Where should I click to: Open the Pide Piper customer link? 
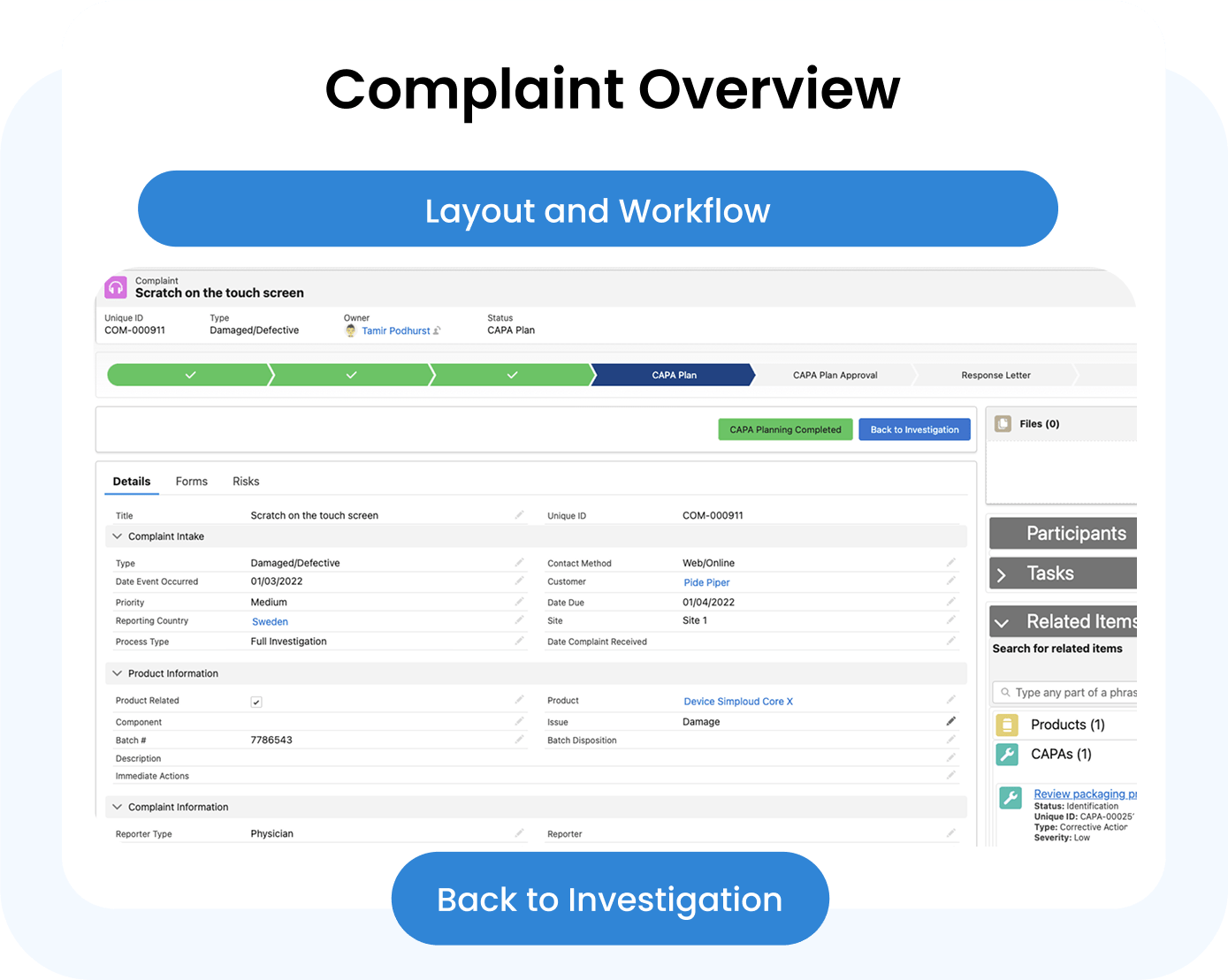coord(706,583)
